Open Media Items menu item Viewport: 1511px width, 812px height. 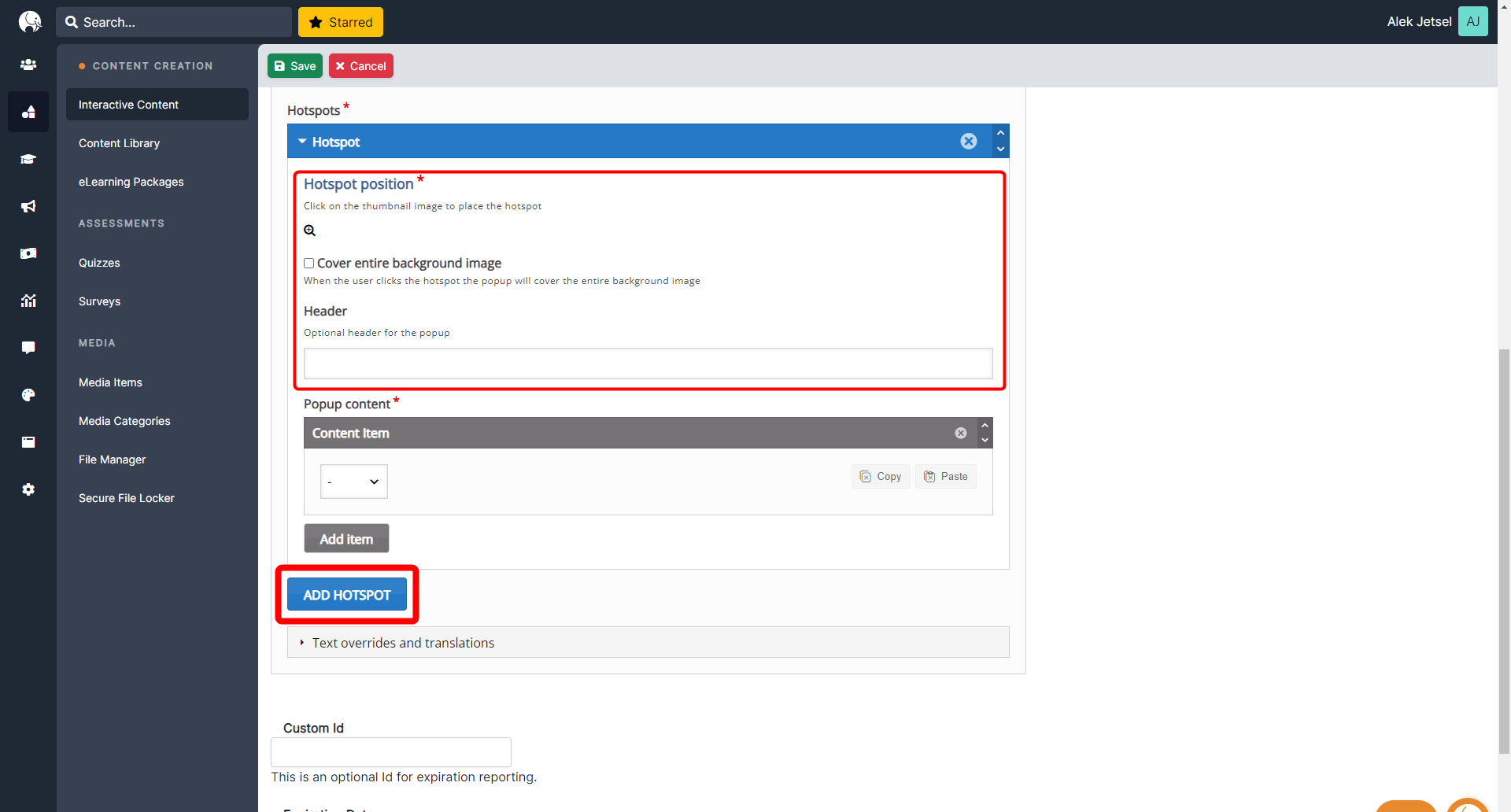(110, 382)
